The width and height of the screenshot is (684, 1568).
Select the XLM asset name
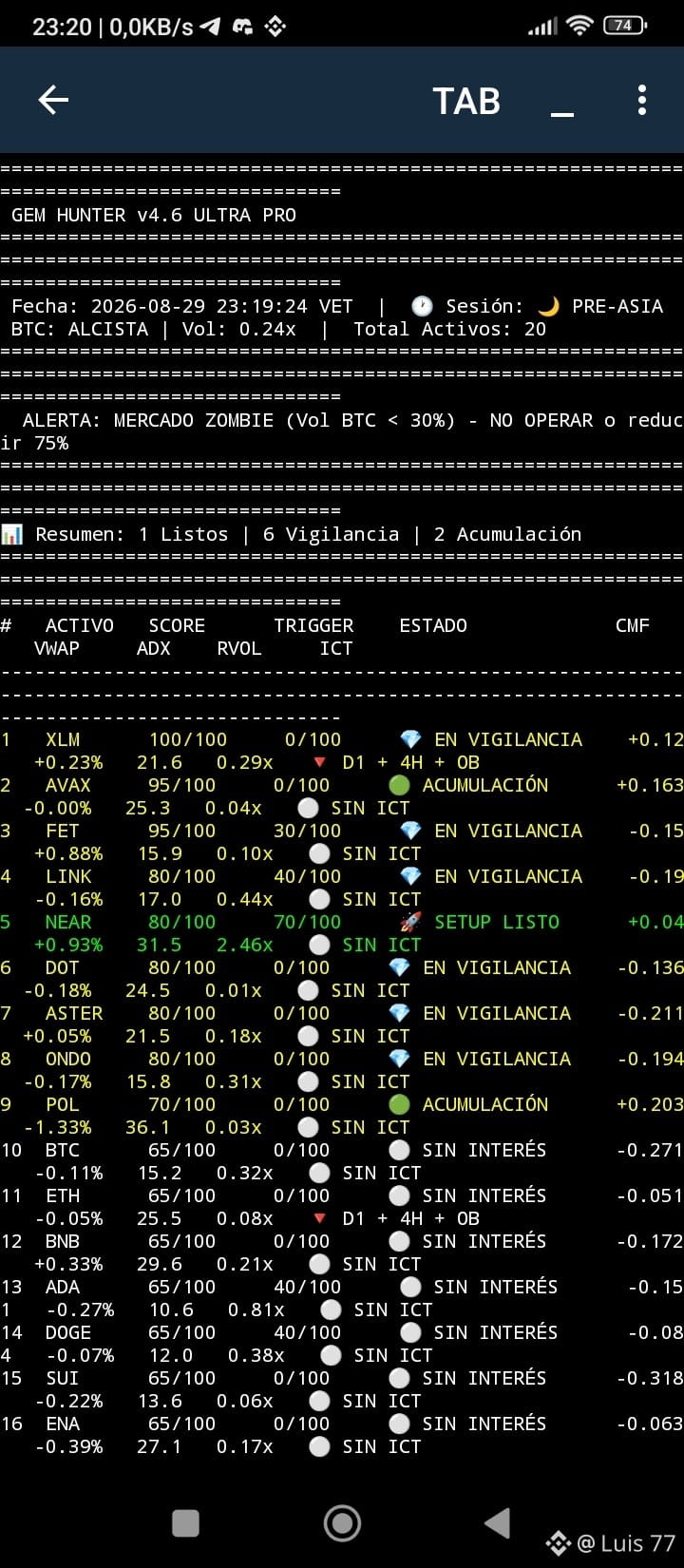tap(63, 739)
